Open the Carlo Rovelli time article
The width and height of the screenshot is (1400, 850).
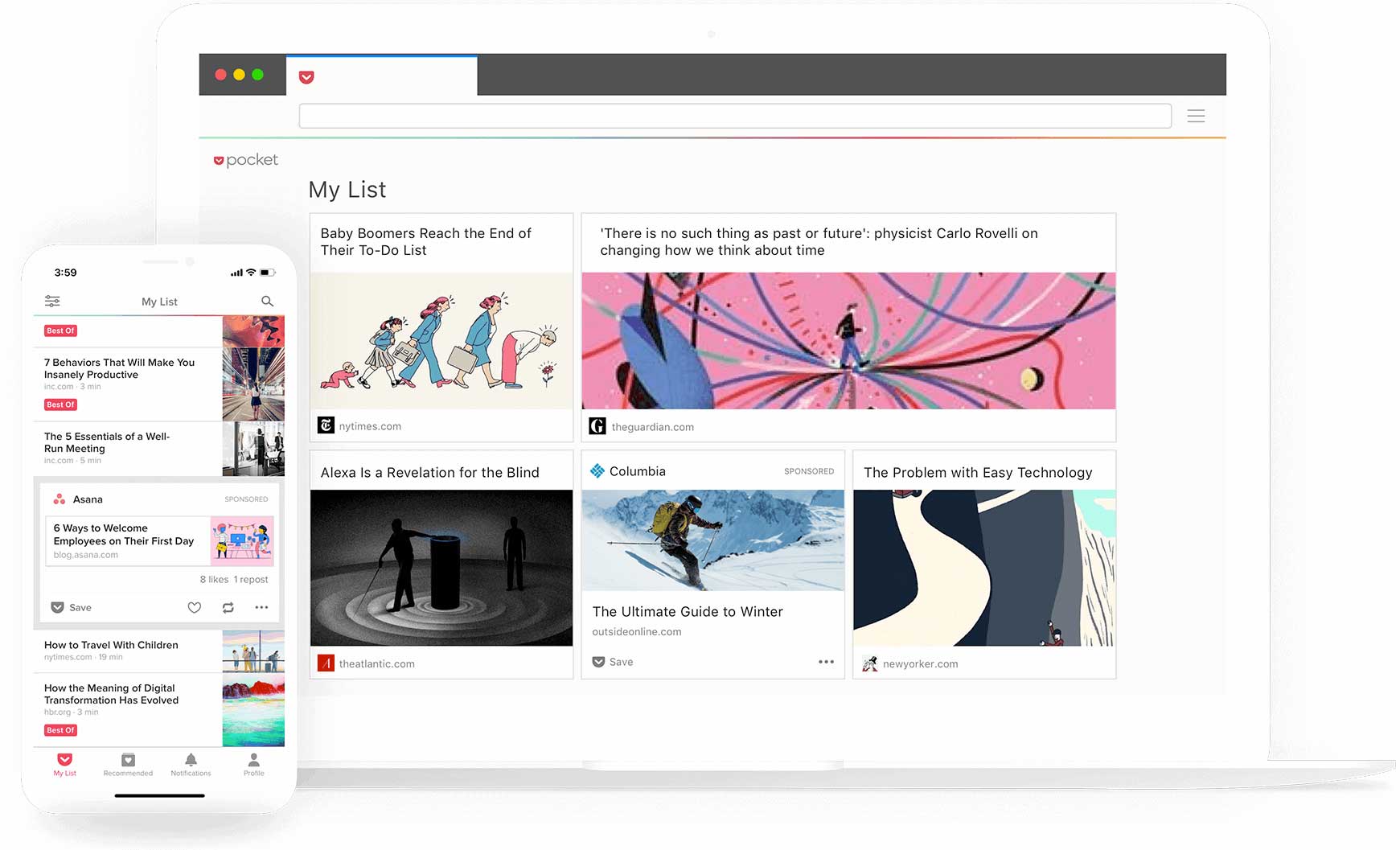819,241
